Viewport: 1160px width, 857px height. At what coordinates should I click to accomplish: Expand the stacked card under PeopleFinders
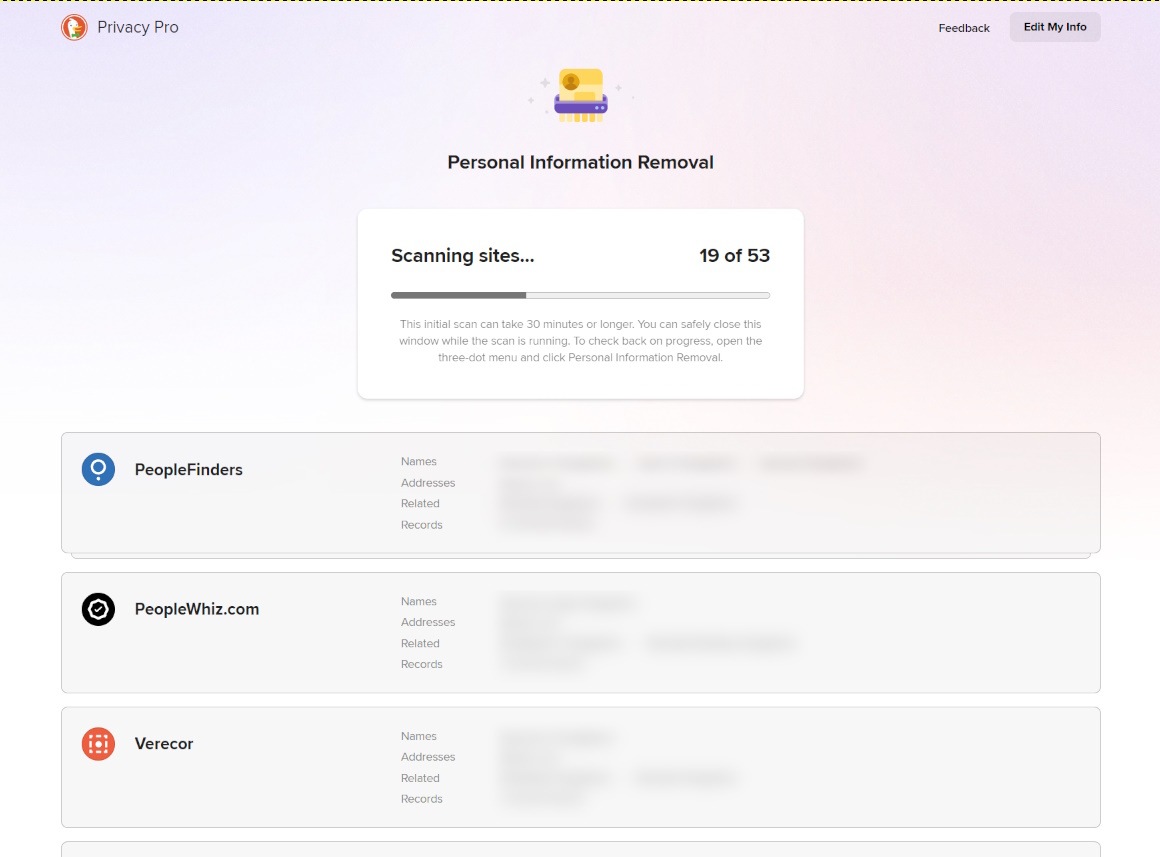point(580,555)
